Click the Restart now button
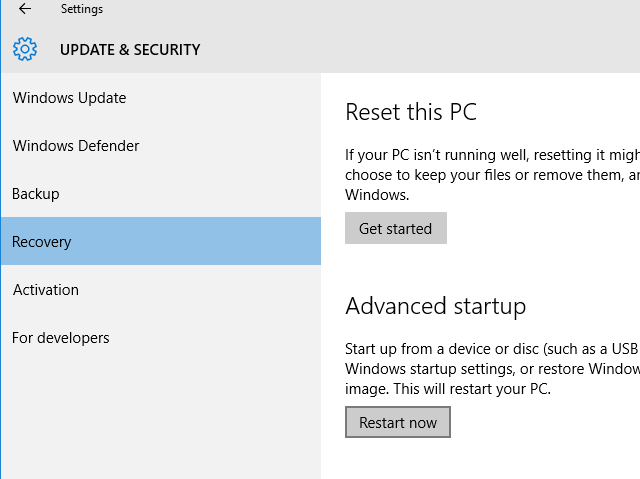640x479 pixels. pos(398,422)
